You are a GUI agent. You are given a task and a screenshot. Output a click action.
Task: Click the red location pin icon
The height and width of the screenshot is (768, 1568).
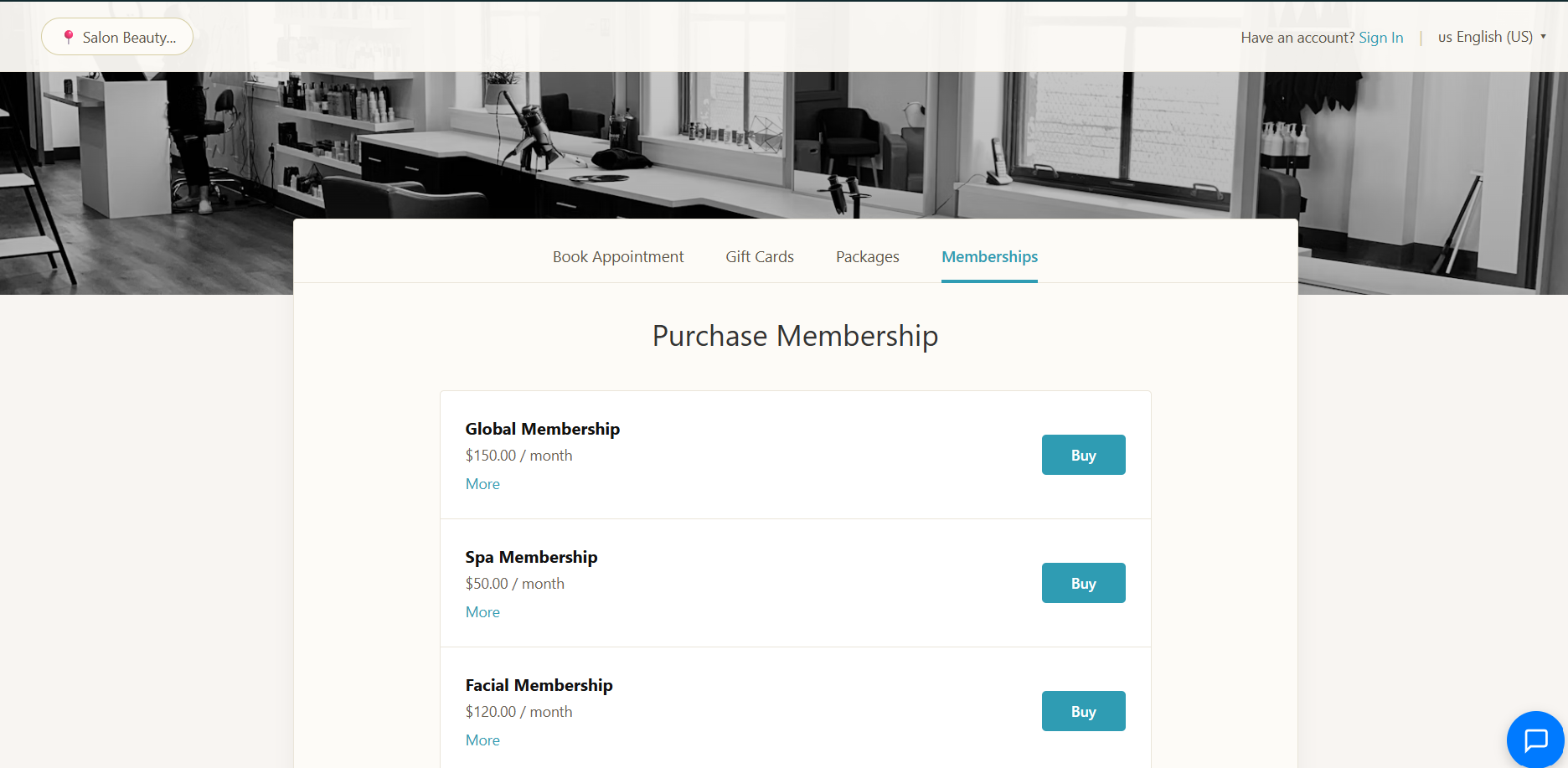[69, 37]
